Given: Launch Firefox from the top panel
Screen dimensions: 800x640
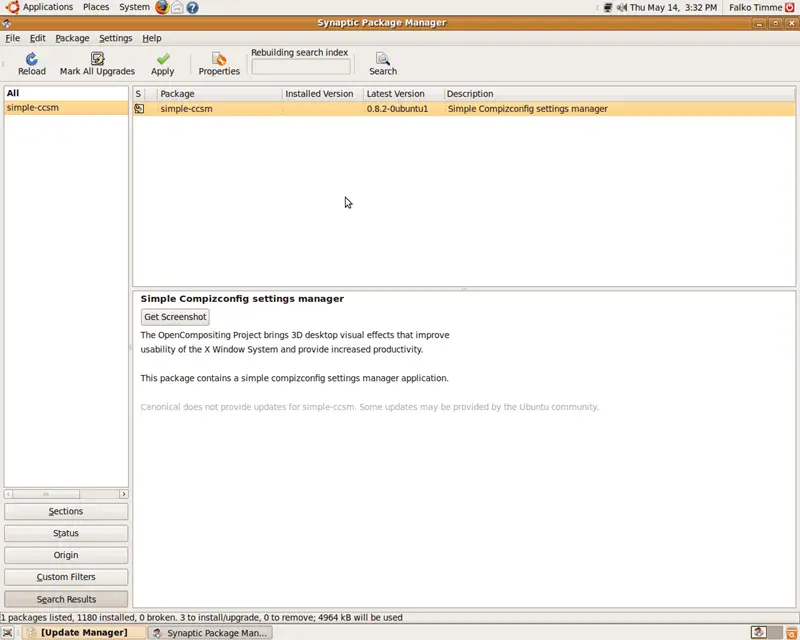Looking at the screenshot, I should click(162, 7).
